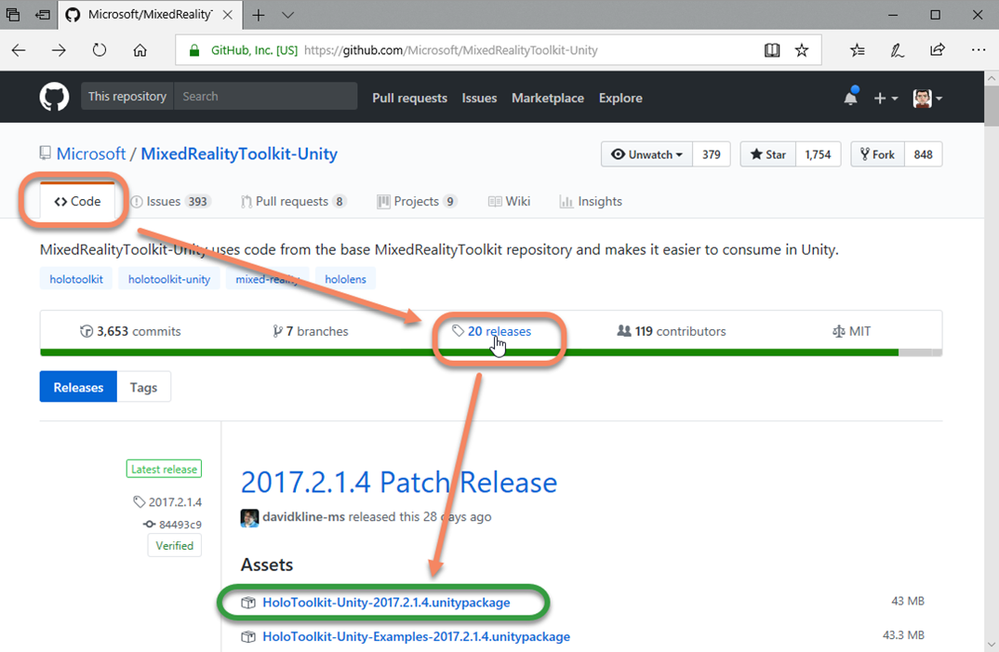Open commit 84493c9
This screenshot has width=999, height=652.
173,525
